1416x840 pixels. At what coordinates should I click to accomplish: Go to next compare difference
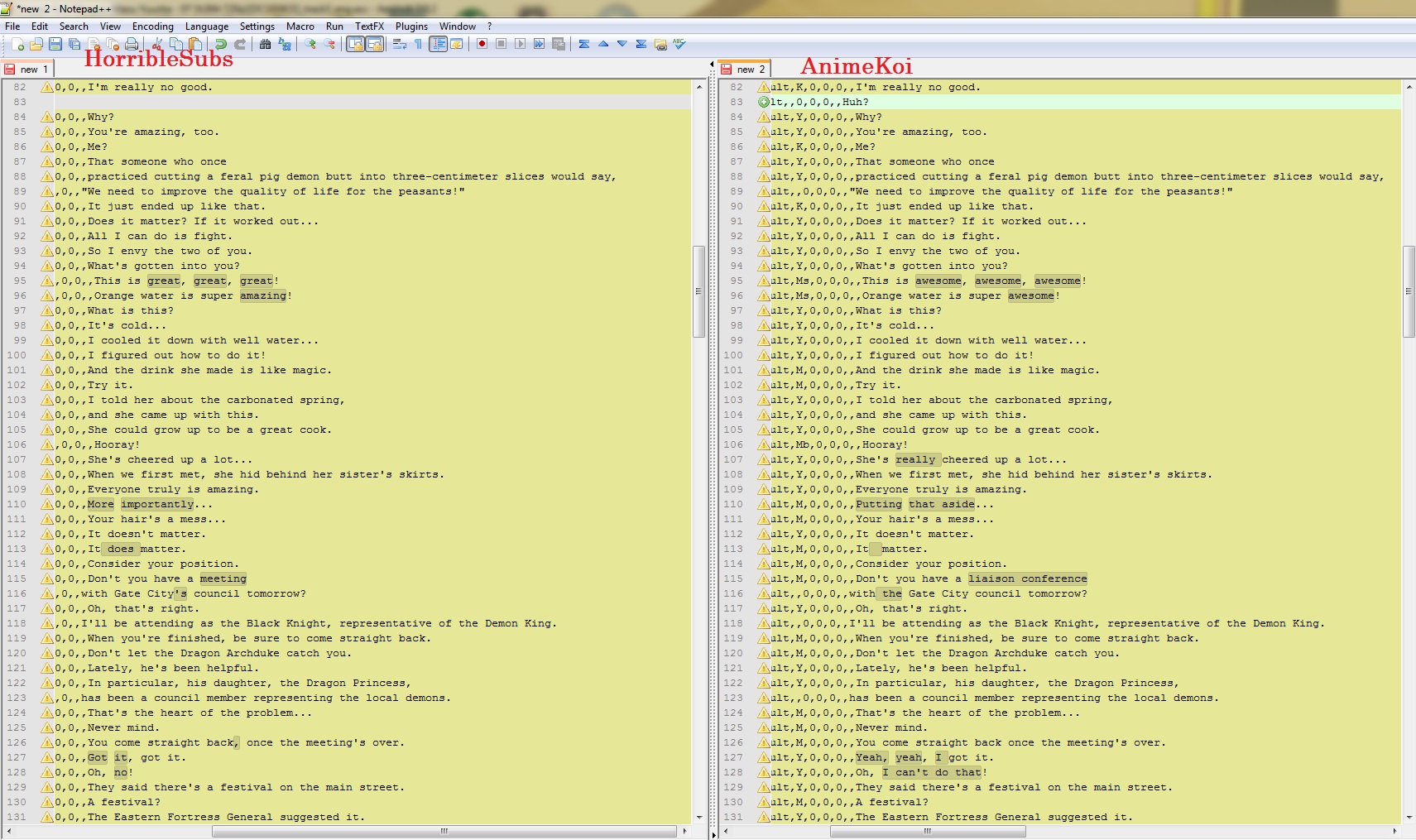(x=622, y=44)
